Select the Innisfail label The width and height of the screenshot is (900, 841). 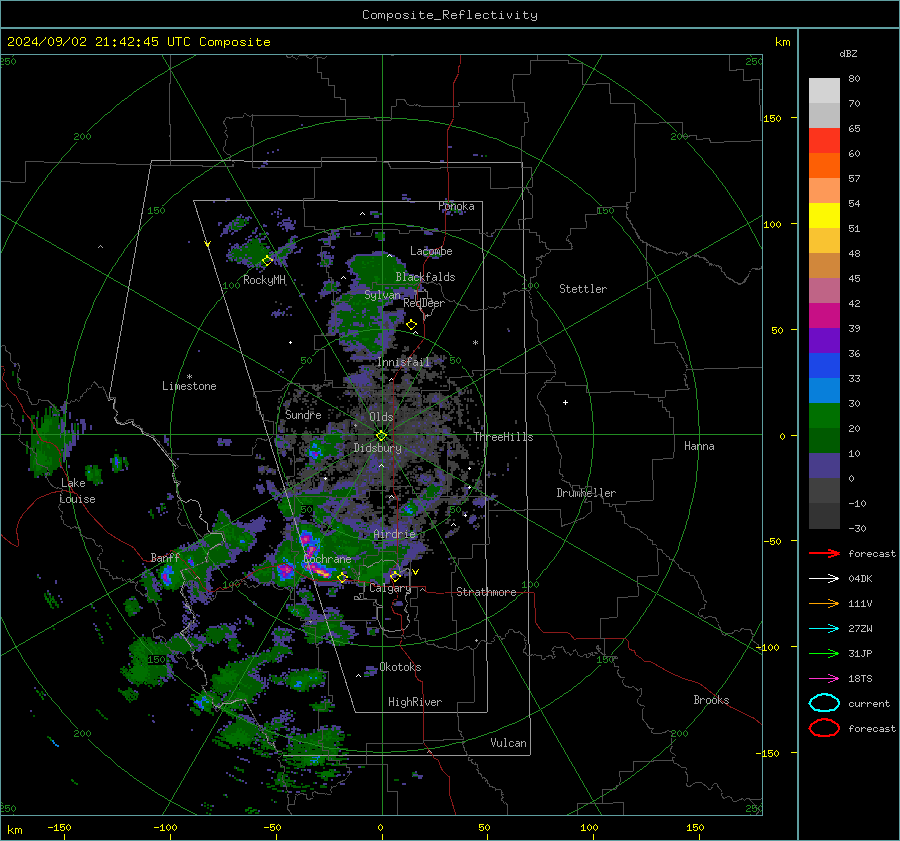pos(404,362)
